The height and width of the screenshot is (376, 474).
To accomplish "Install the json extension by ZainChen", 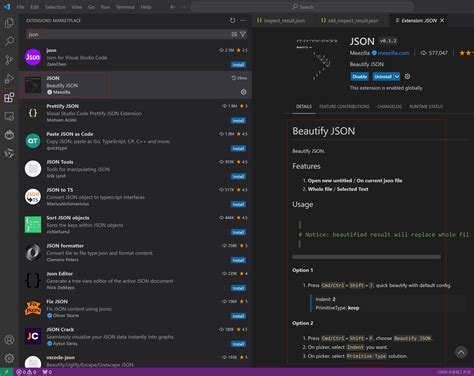I will [x=238, y=64].
